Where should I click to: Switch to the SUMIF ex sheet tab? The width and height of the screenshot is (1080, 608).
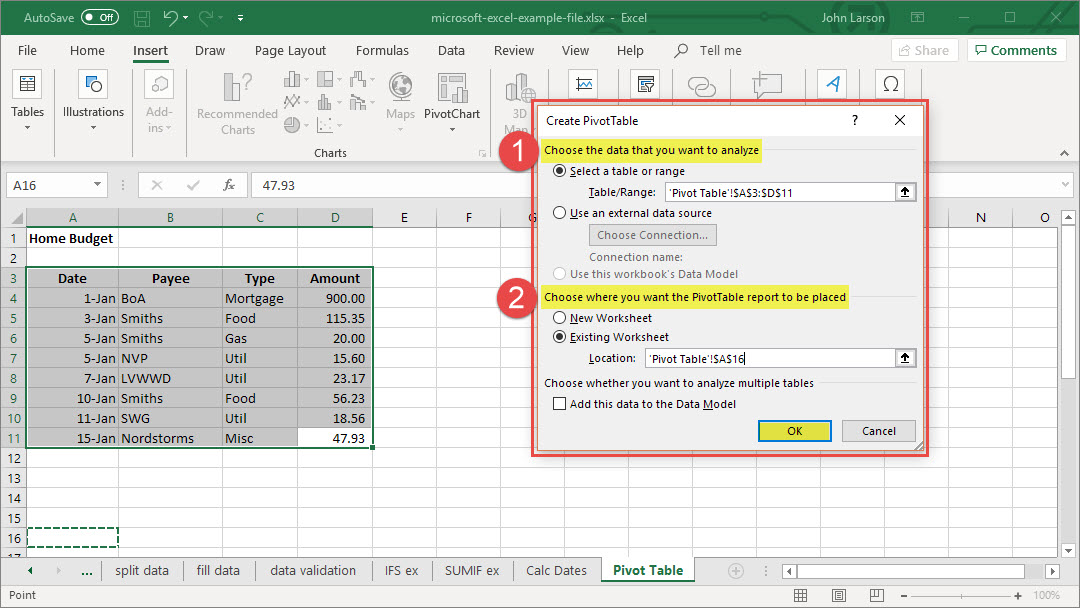click(x=472, y=571)
